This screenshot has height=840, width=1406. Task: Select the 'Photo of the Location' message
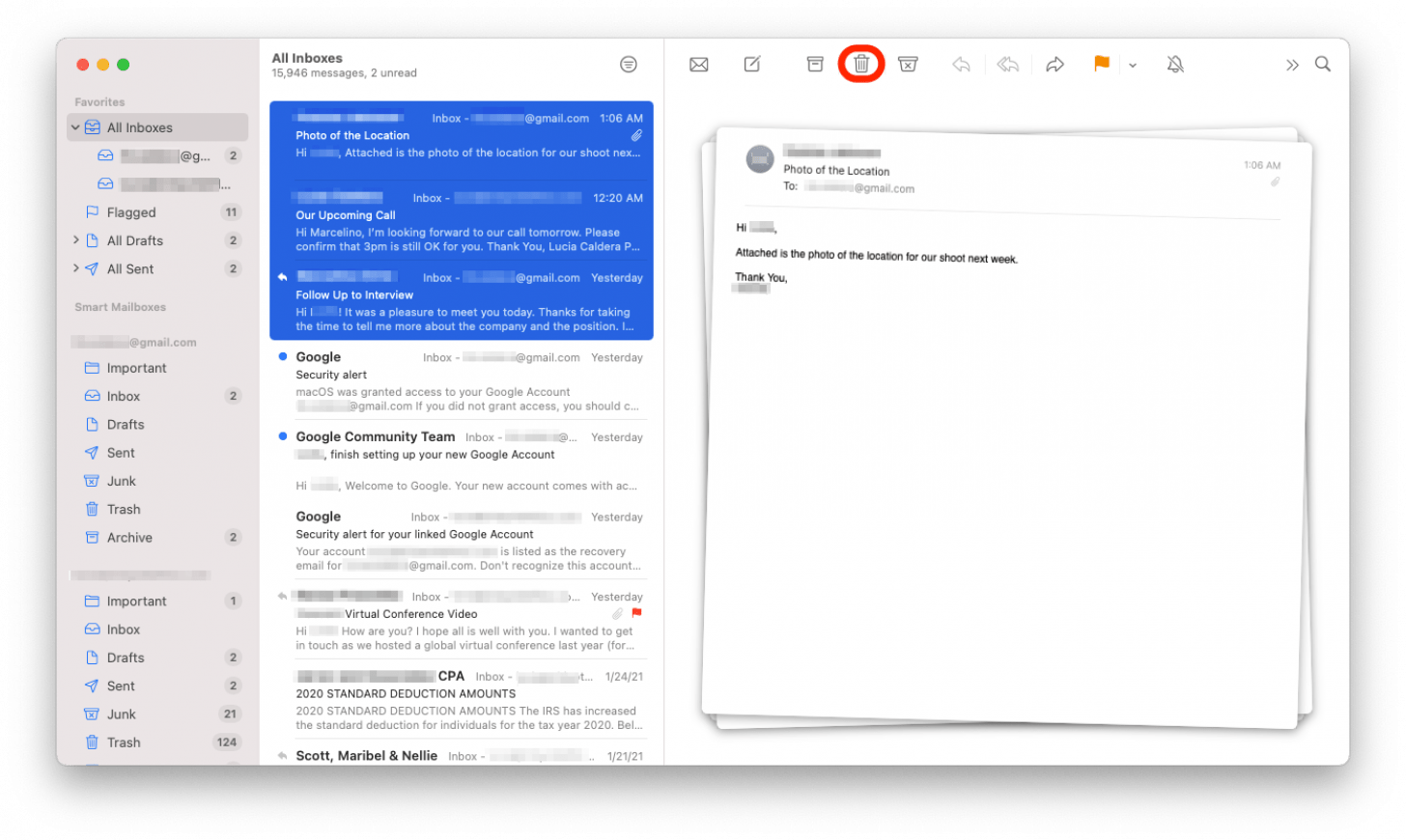click(x=462, y=141)
